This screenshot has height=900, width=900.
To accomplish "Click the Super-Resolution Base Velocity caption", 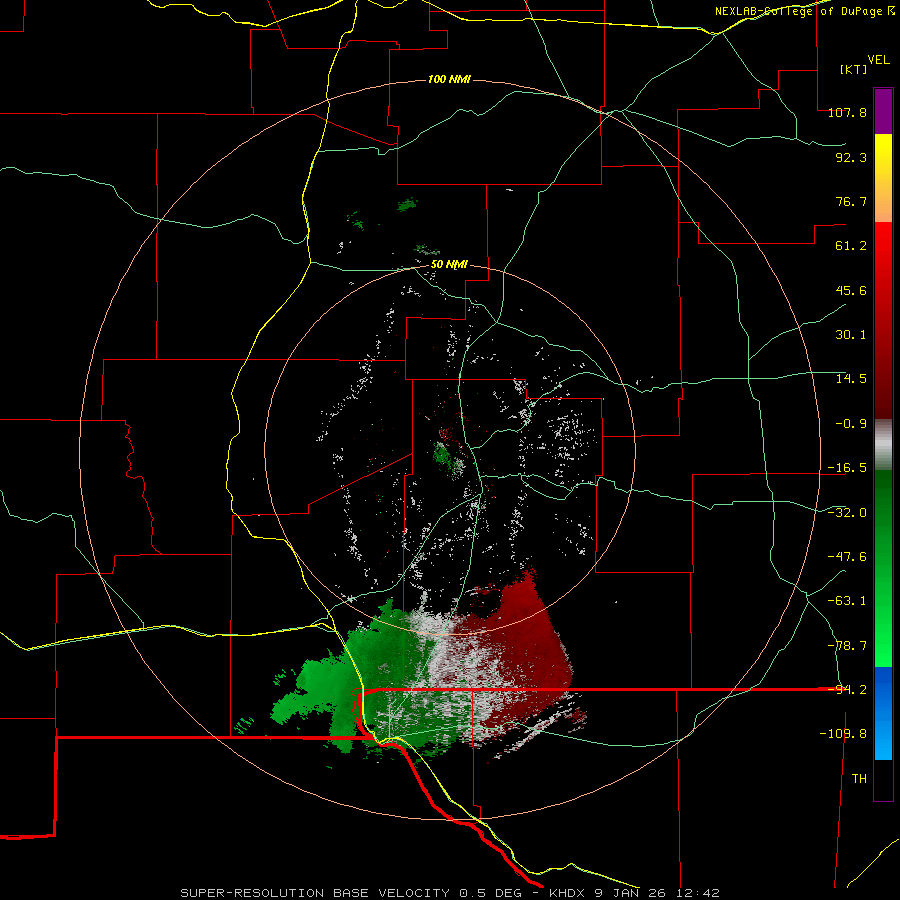I will pos(450,893).
